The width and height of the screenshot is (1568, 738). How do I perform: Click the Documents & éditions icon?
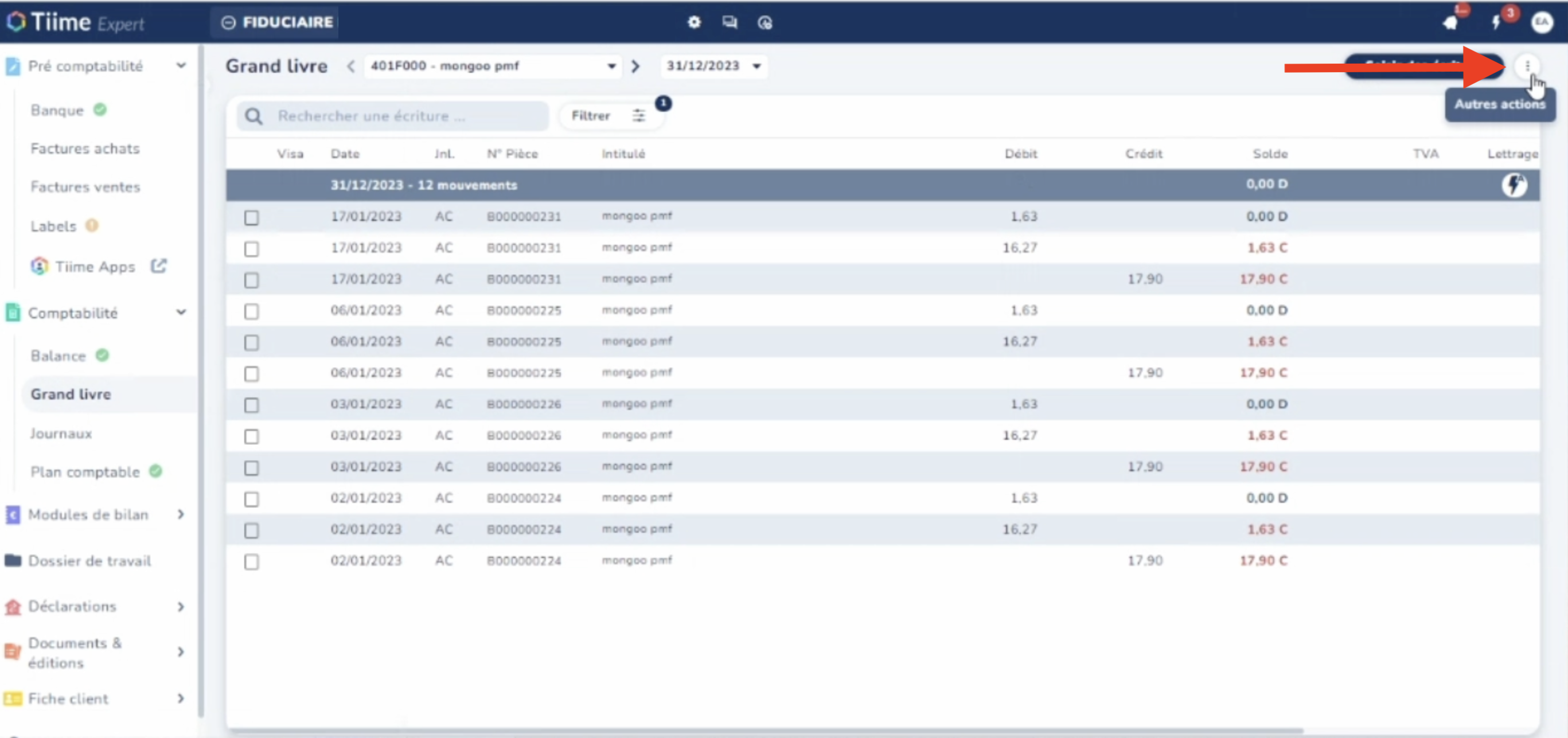tap(13, 651)
